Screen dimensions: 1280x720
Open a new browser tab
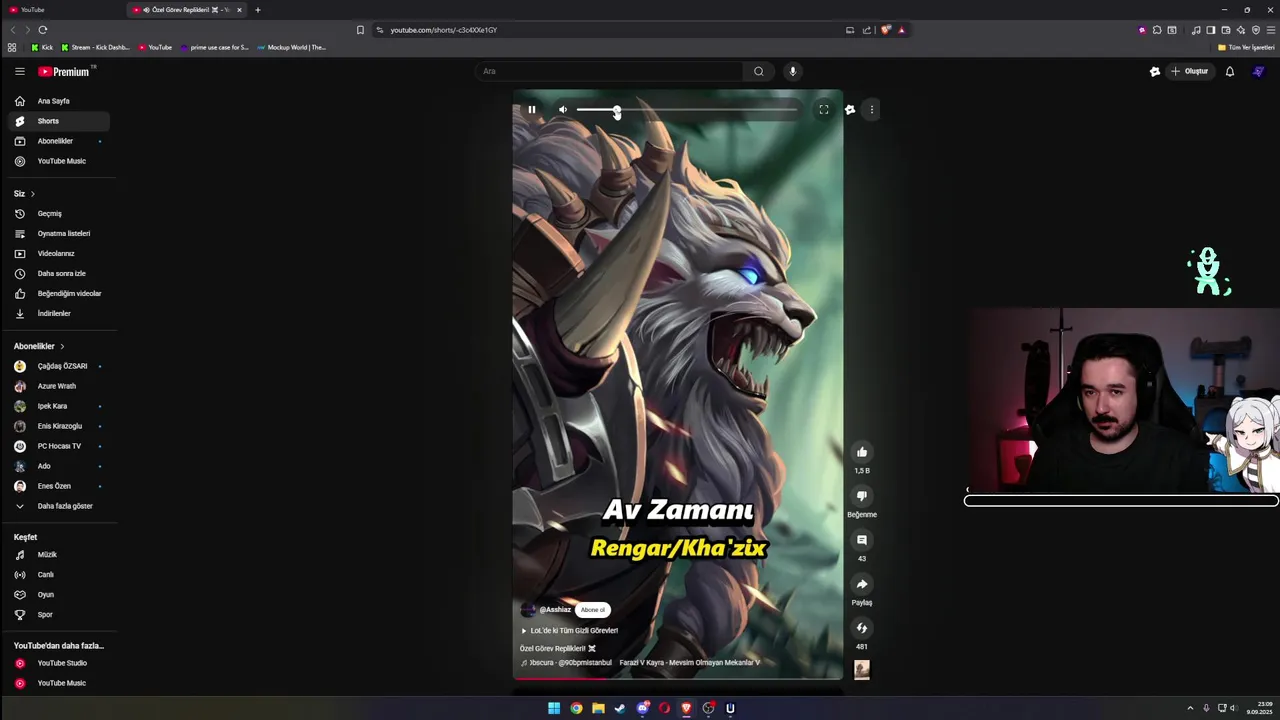click(258, 10)
